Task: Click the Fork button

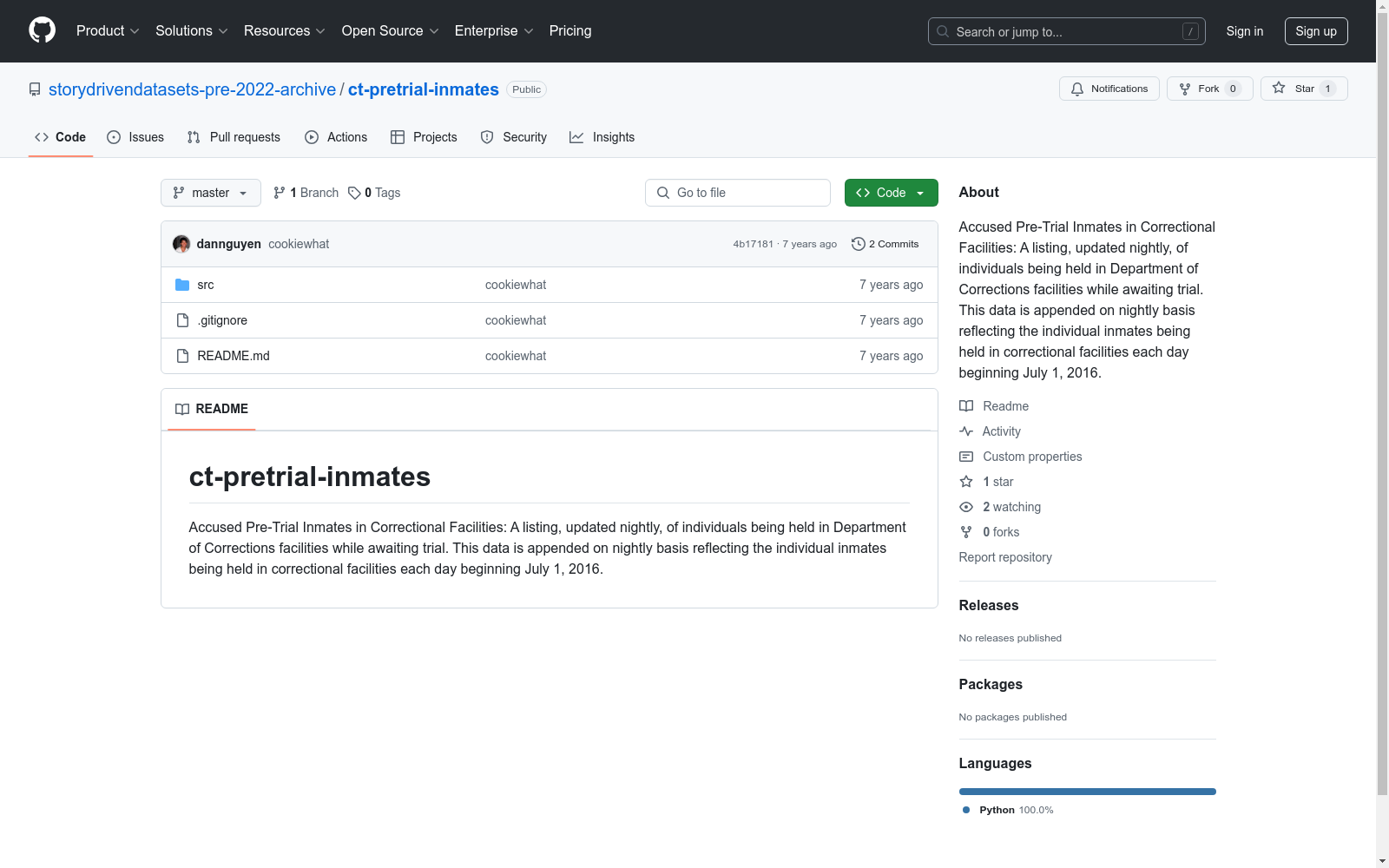Action: click(x=1210, y=89)
